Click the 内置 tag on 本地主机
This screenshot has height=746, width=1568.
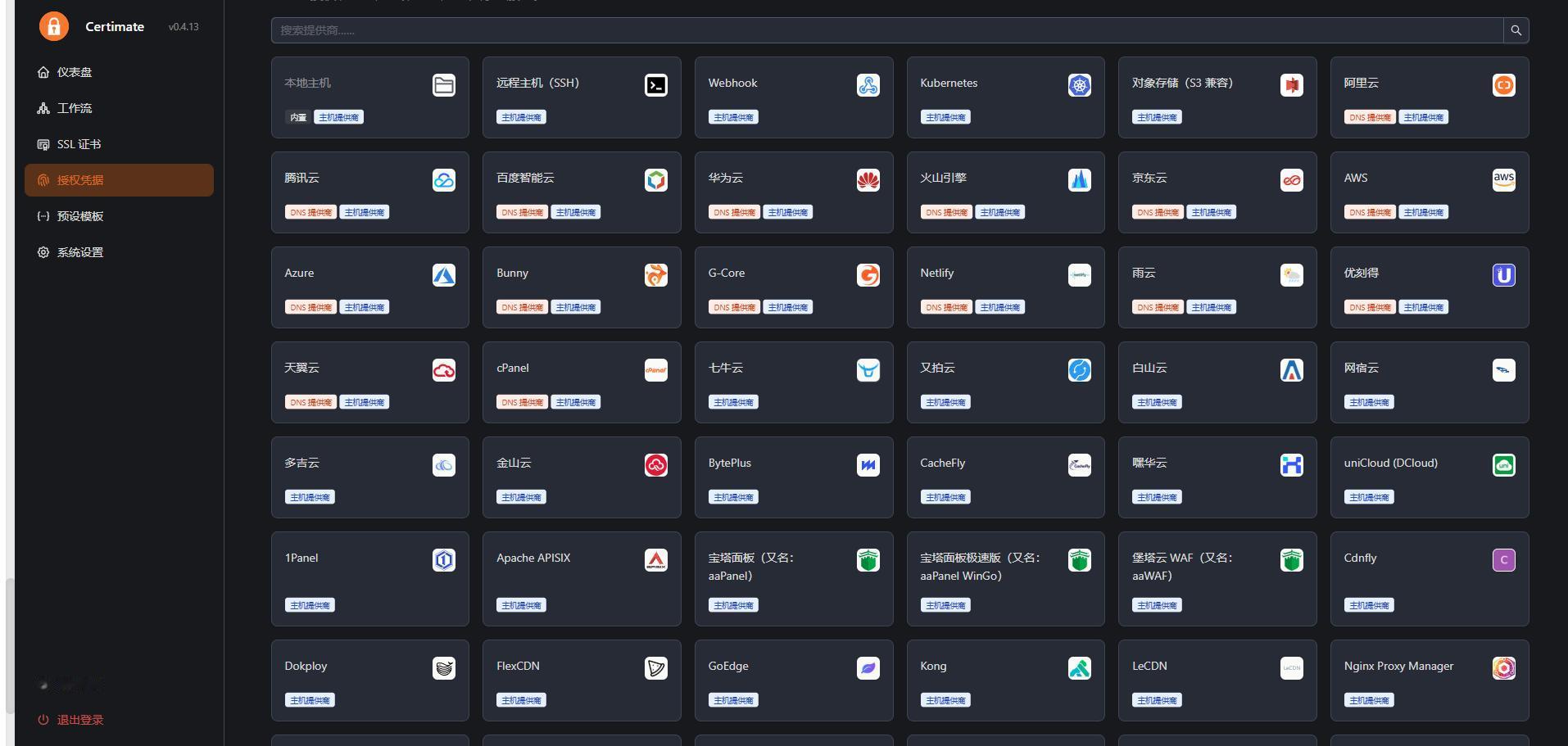coord(298,117)
